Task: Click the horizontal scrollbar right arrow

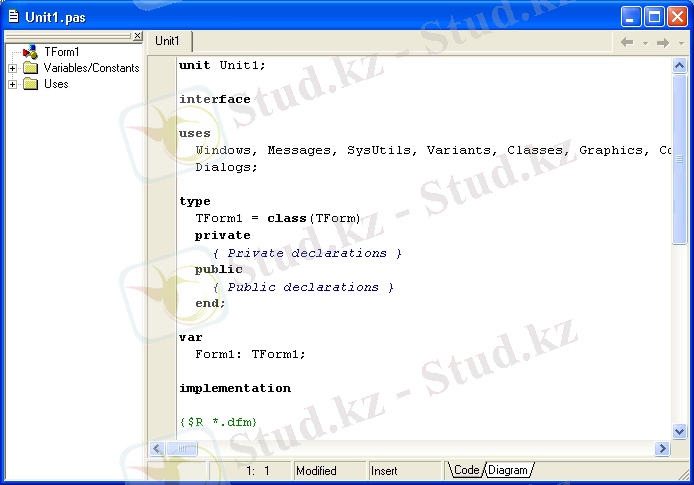Action: coord(662,449)
